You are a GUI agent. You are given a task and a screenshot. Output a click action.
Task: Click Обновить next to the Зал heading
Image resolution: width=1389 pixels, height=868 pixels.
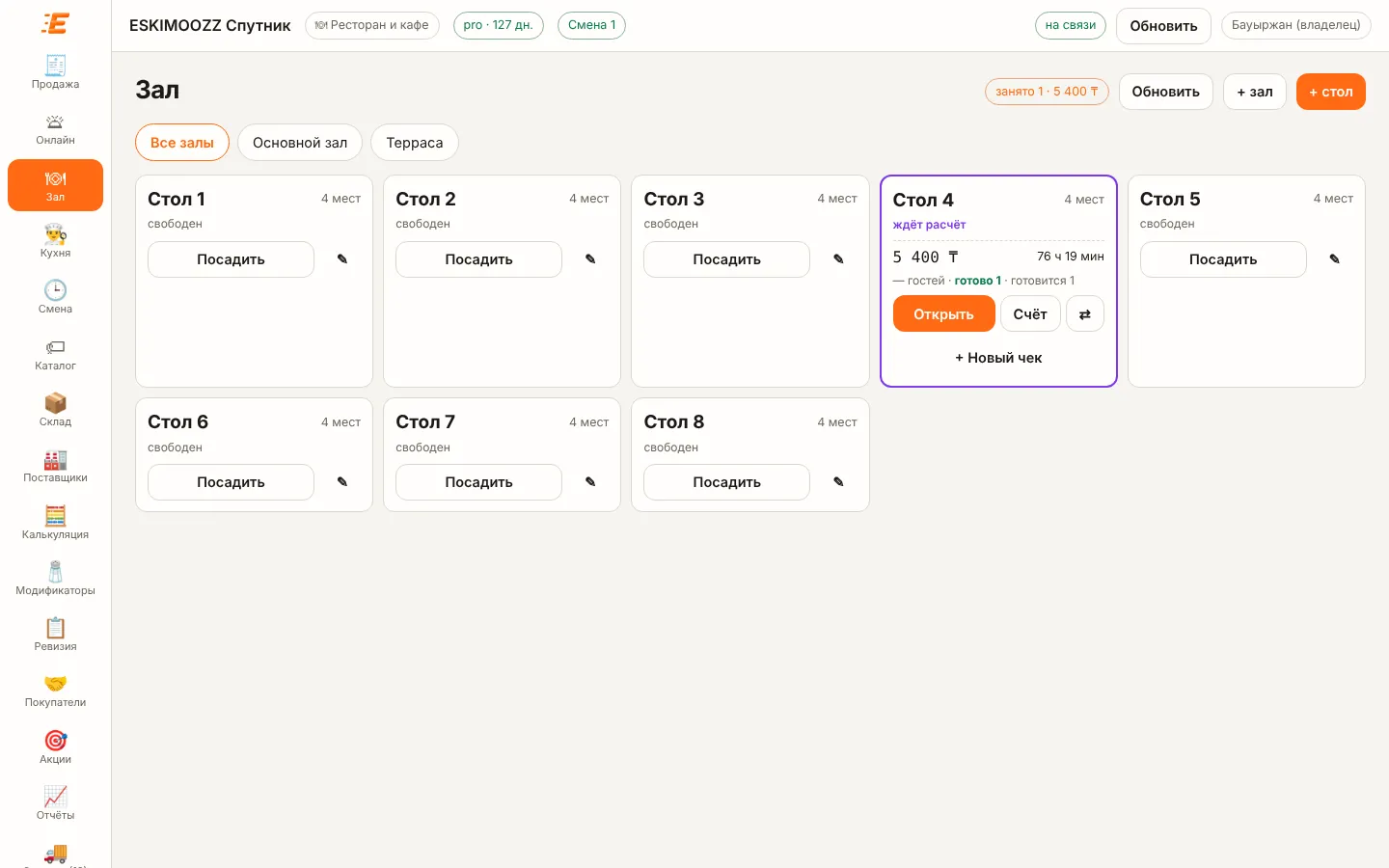point(1166,92)
